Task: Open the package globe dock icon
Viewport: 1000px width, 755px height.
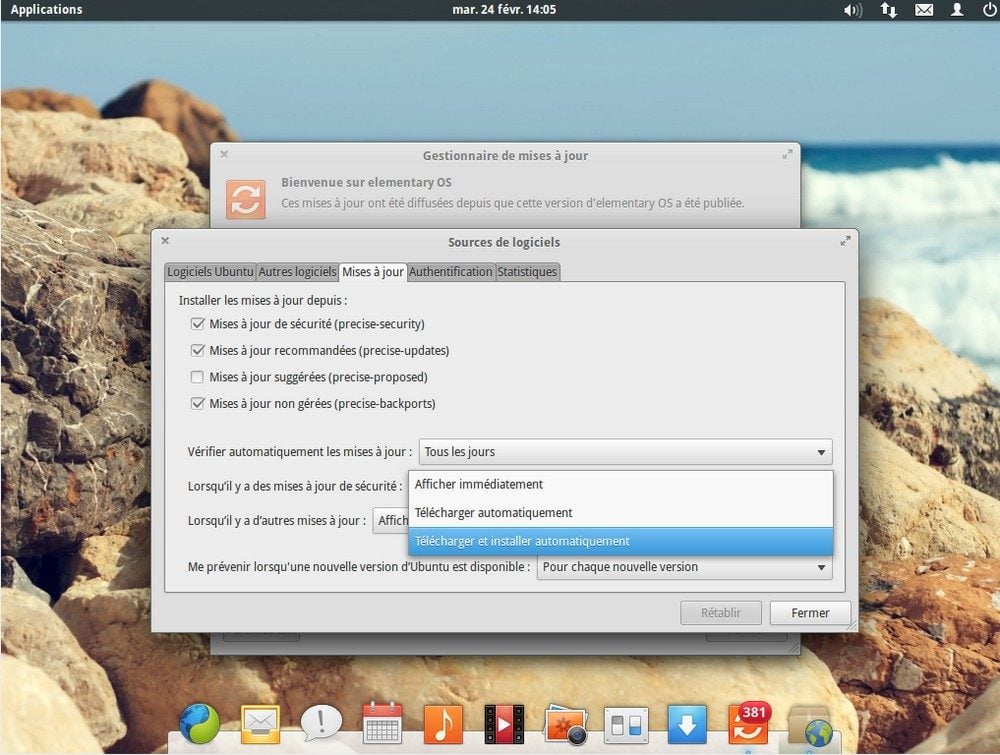Action: point(811,726)
